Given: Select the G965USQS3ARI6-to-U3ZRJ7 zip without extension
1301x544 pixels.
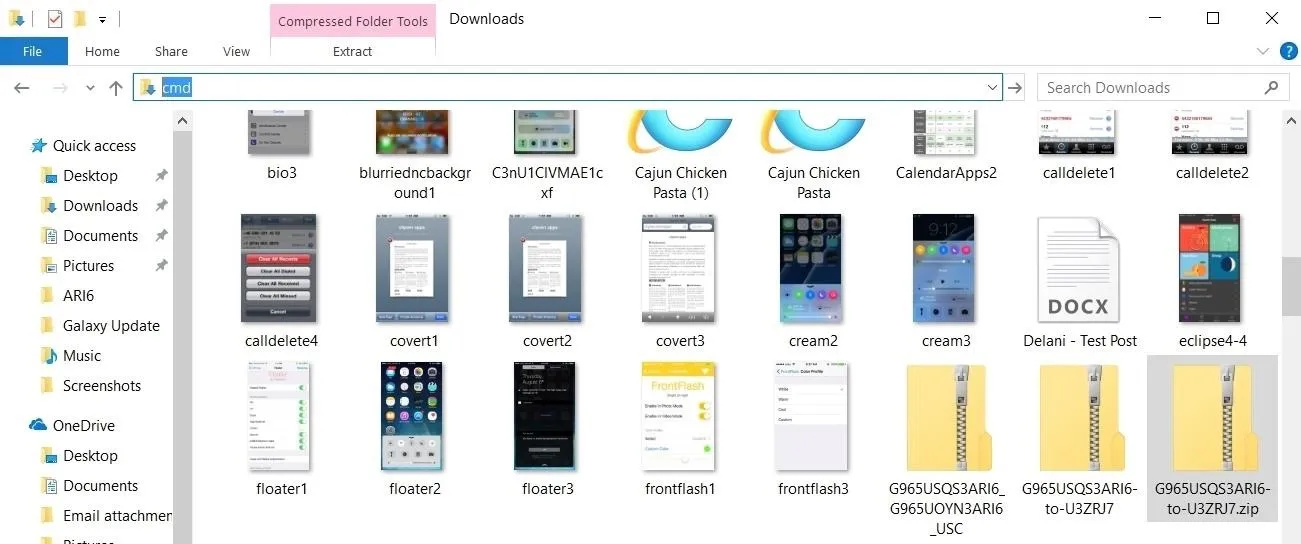Looking at the screenshot, I should point(1079,440).
